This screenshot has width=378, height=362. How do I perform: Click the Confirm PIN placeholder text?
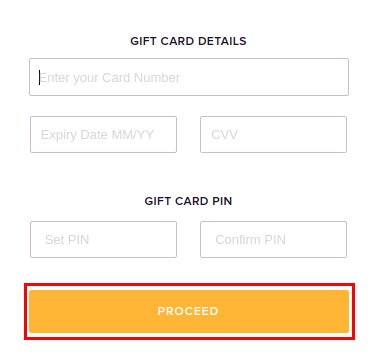(250, 240)
